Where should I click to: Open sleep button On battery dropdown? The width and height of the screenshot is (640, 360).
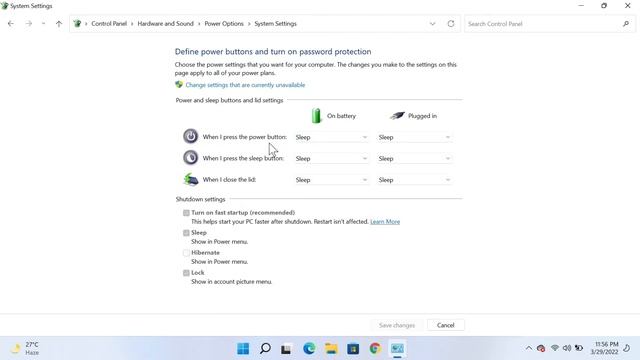(x=331, y=158)
